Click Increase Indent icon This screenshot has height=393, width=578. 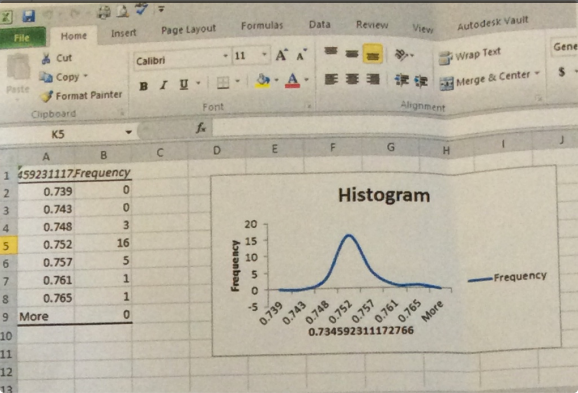tap(421, 81)
